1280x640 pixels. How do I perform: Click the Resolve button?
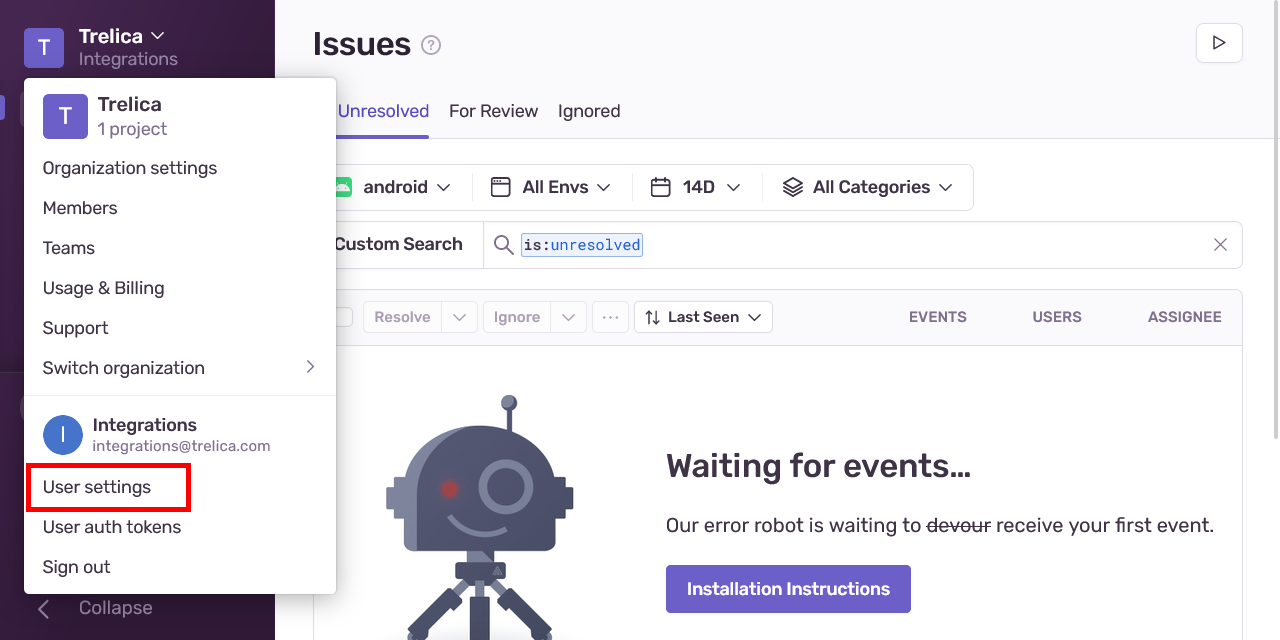[x=402, y=317]
